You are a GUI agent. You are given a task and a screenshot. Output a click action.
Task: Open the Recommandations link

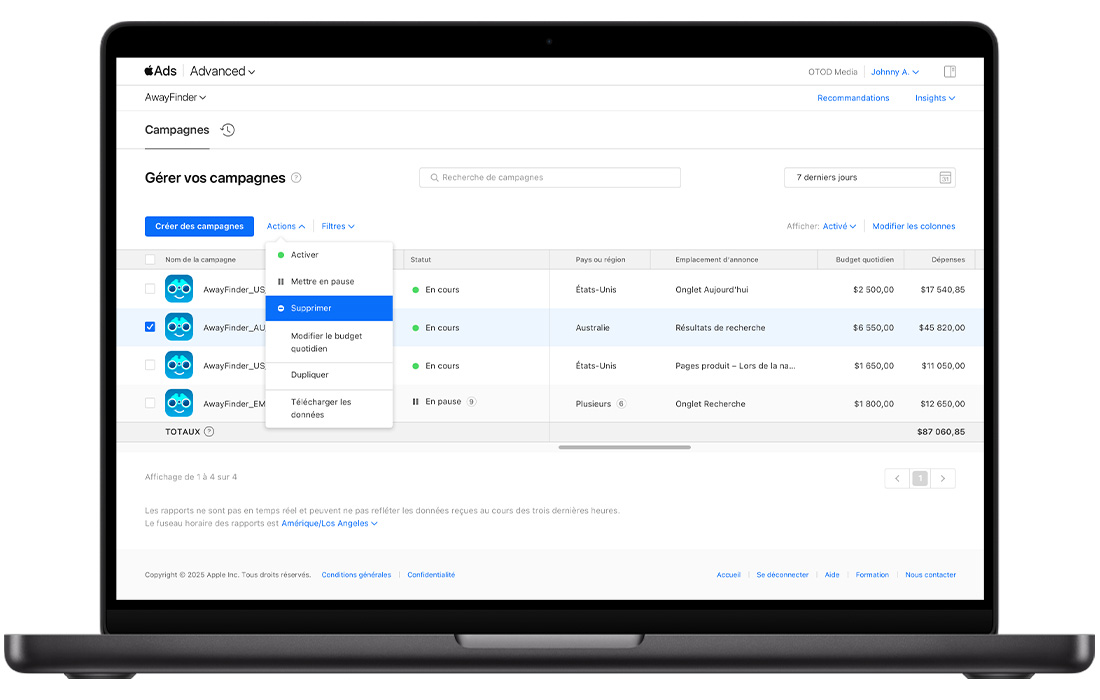(853, 98)
